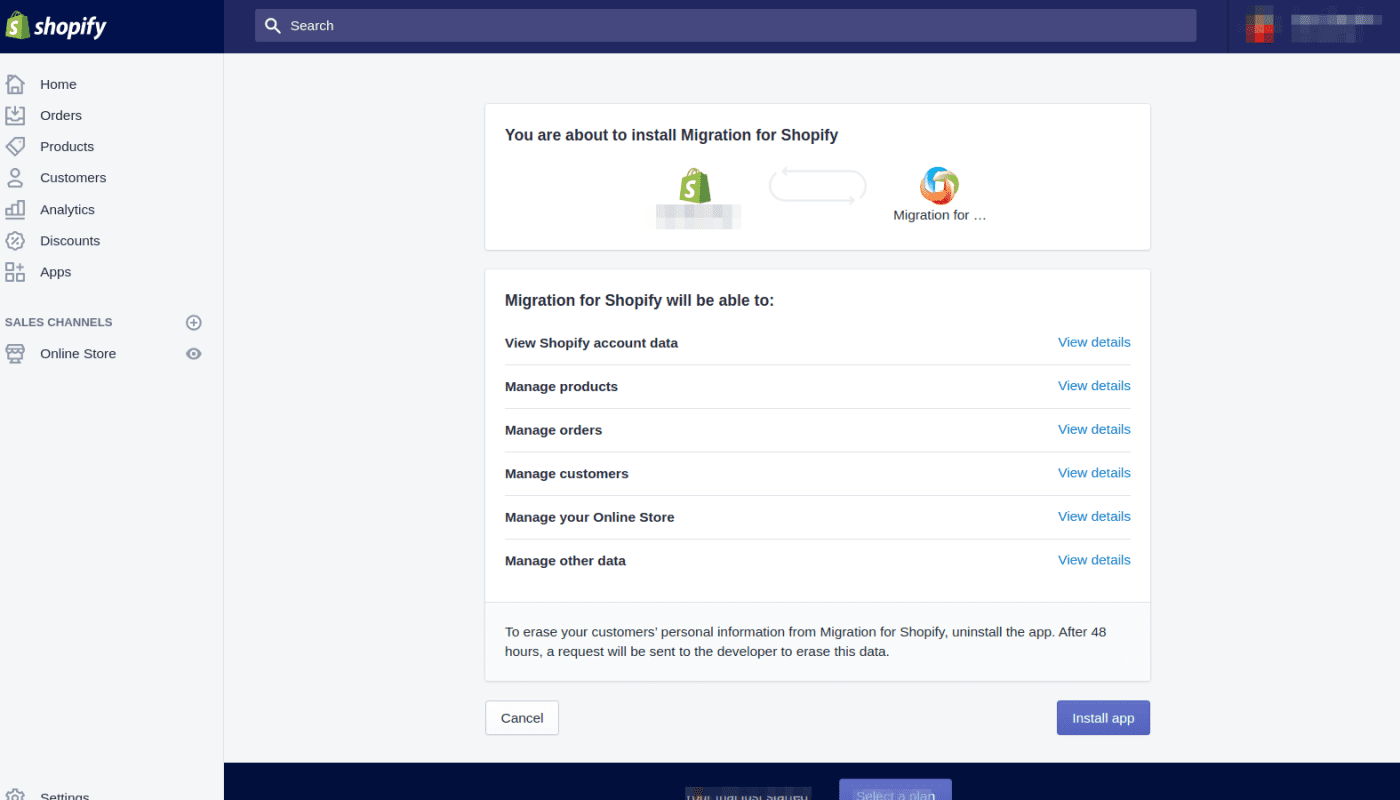Click the 'Manage products' permission text

[561, 386]
